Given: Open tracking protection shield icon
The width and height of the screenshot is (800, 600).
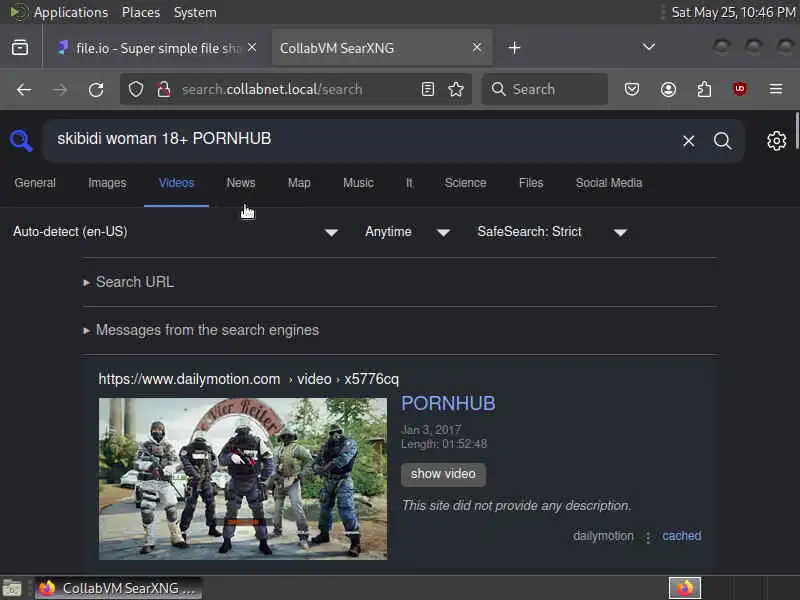Looking at the screenshot, I should tap(136, 90).
